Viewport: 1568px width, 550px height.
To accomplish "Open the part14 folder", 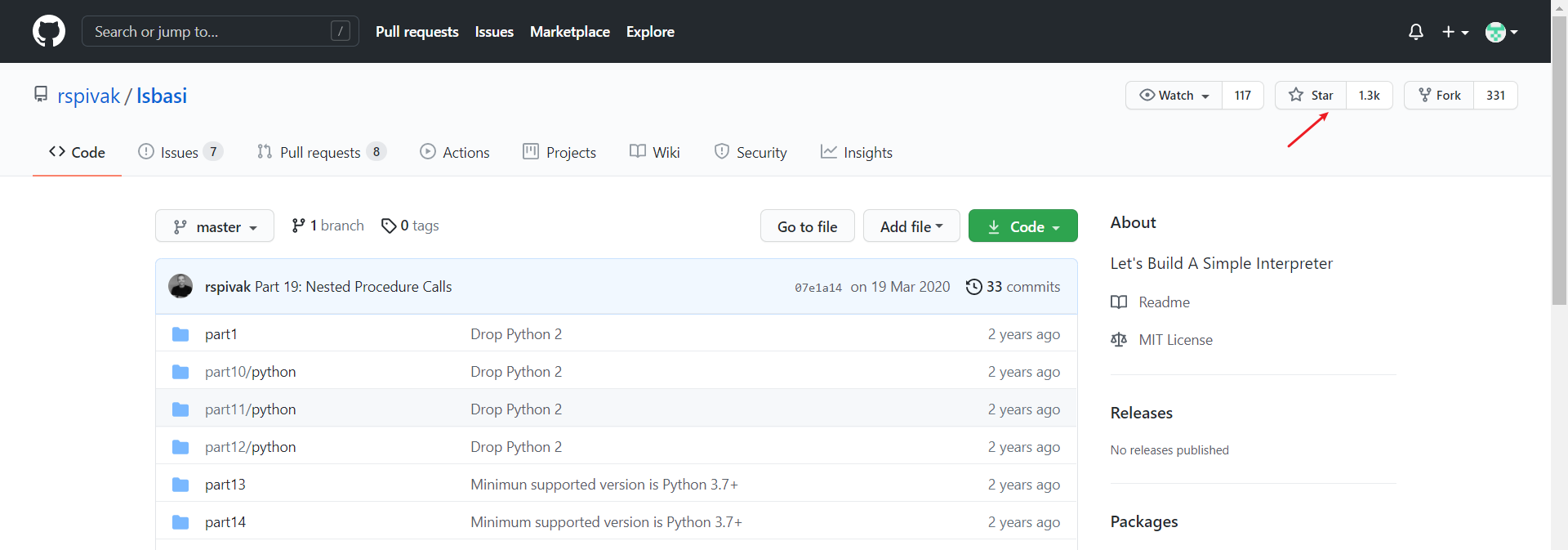I will point(225,522).
